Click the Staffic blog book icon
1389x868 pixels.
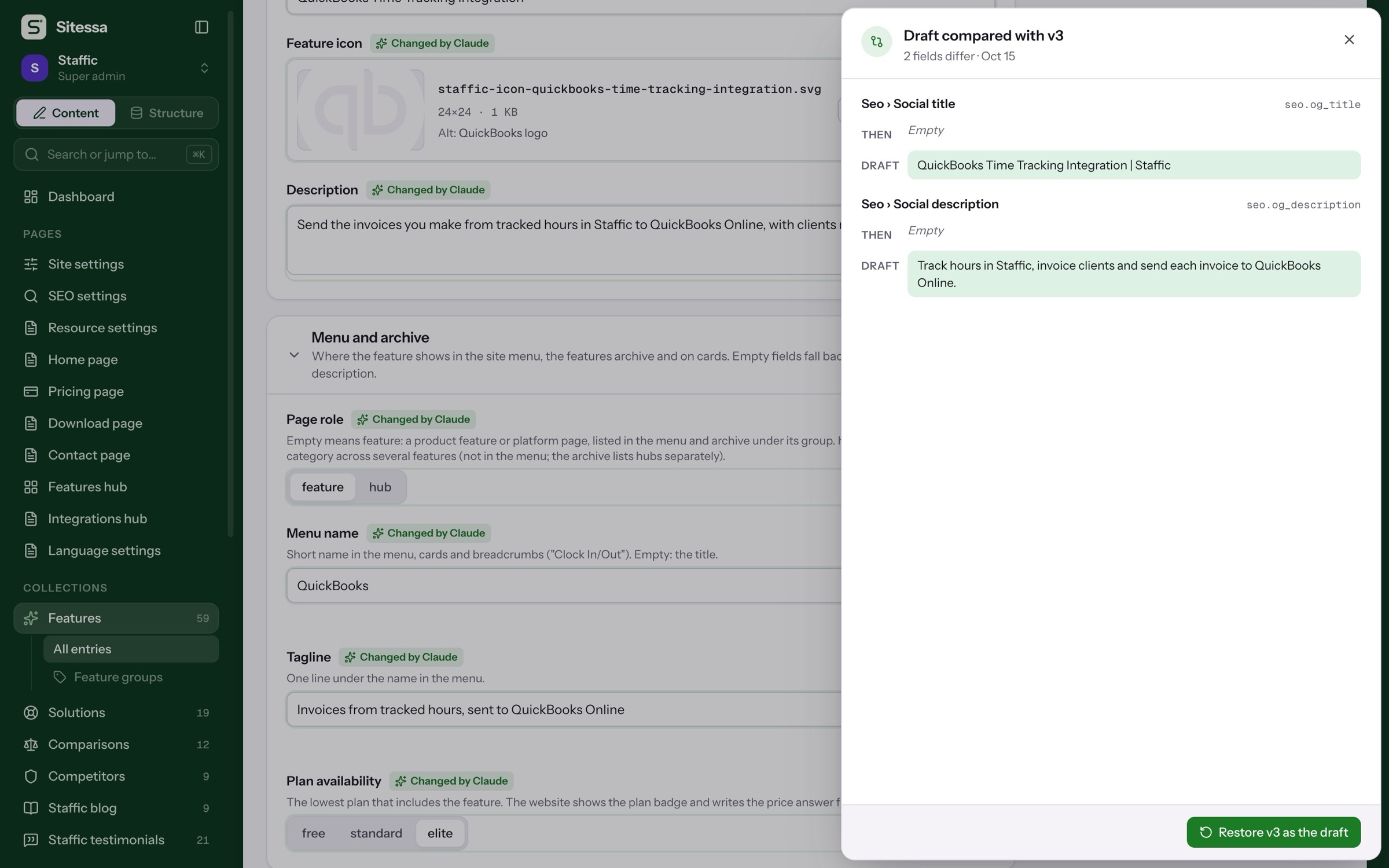pos(31,808)
